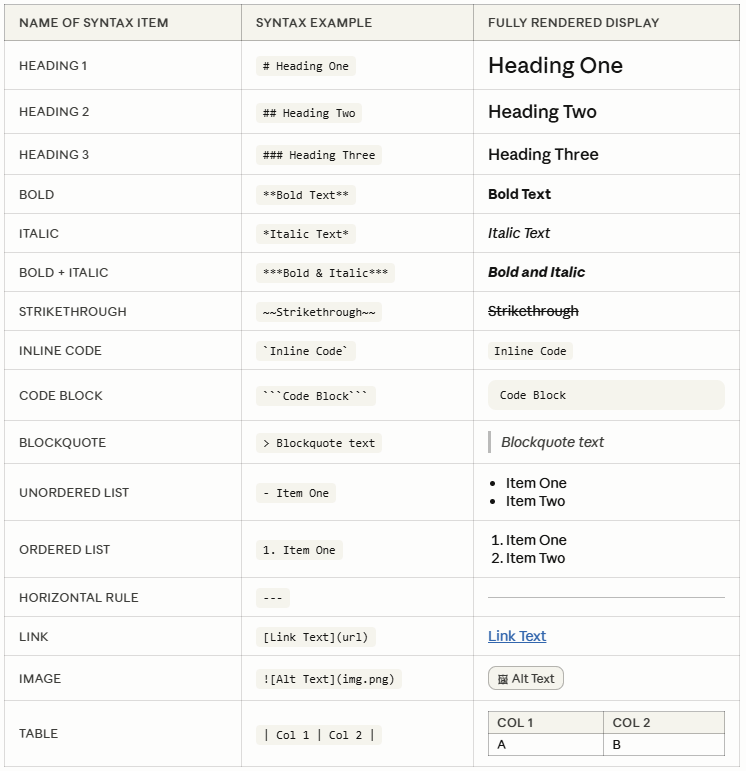Viewport: 746px width, 771px height.
Task: Click the 'HORIZONTAL RULE' row label
Action: pyautogui.click(x=79, y=597)
